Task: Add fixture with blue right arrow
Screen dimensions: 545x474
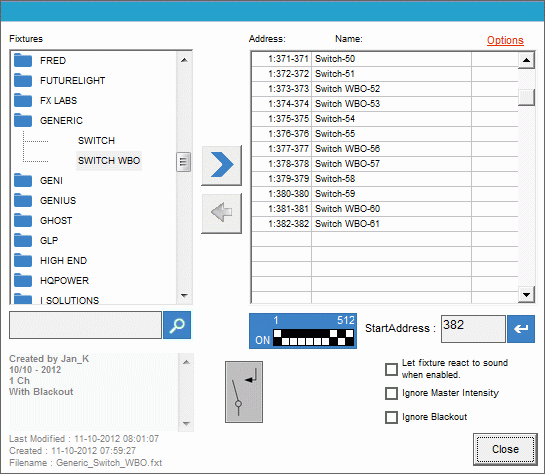Action: [221, 165]
